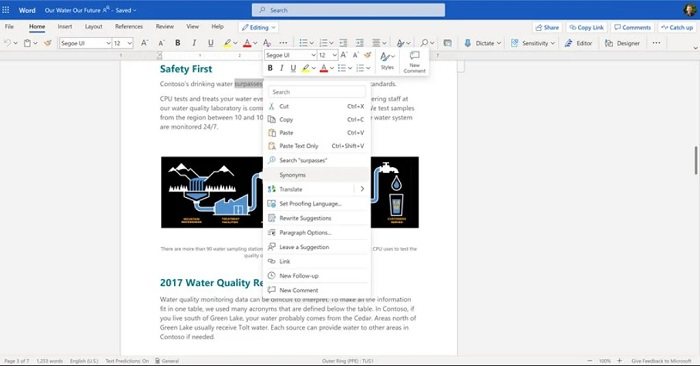Decrease indent in the ribbon
The height and width of the screenshot is (366, 700).
(x=343, y=43)
